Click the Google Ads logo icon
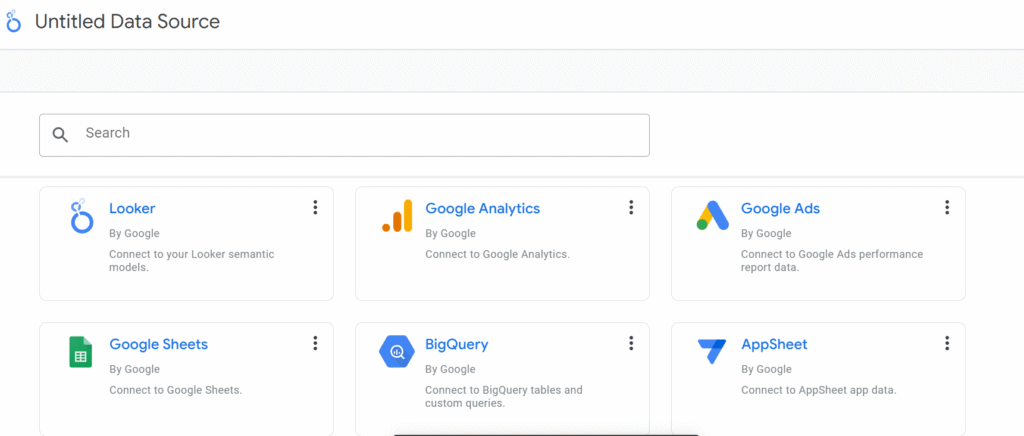 [712, 215]
